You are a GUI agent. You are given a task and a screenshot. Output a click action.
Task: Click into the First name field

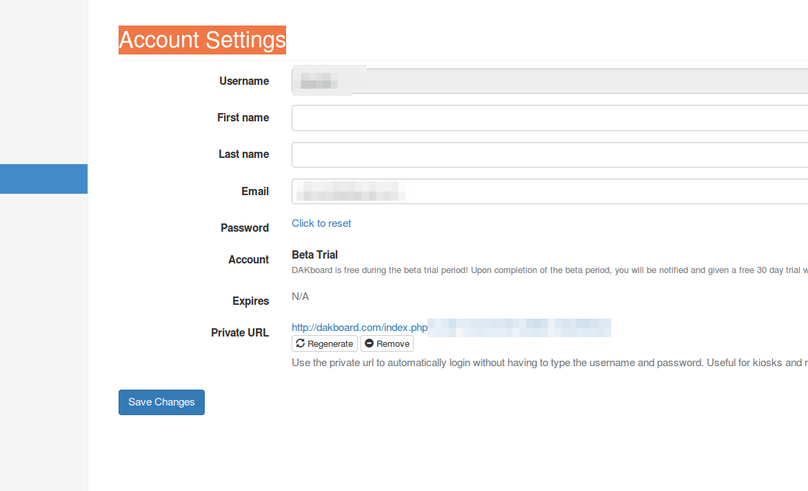pos(550,118)
